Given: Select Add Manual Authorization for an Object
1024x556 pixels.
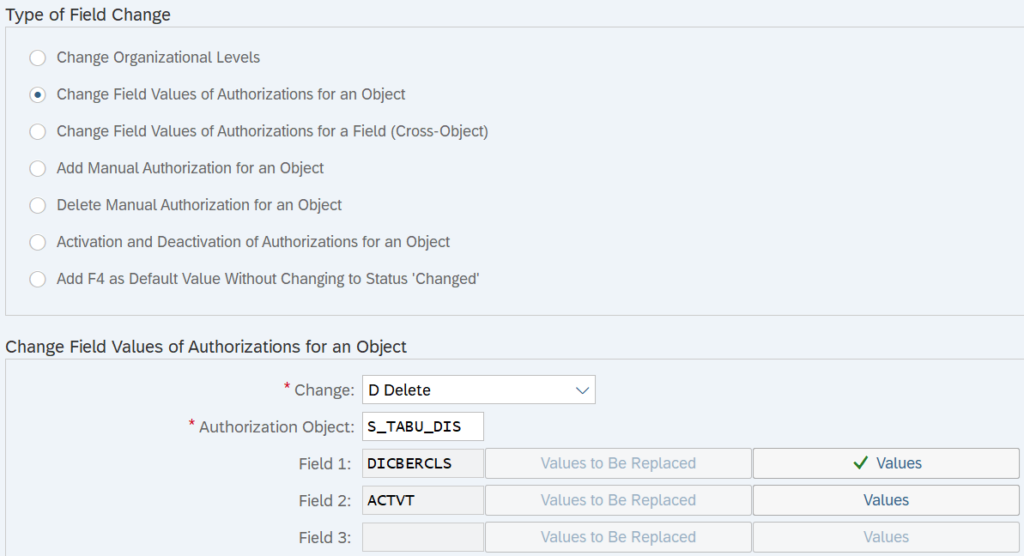Looking at the screenshot, I should (38, 168).
